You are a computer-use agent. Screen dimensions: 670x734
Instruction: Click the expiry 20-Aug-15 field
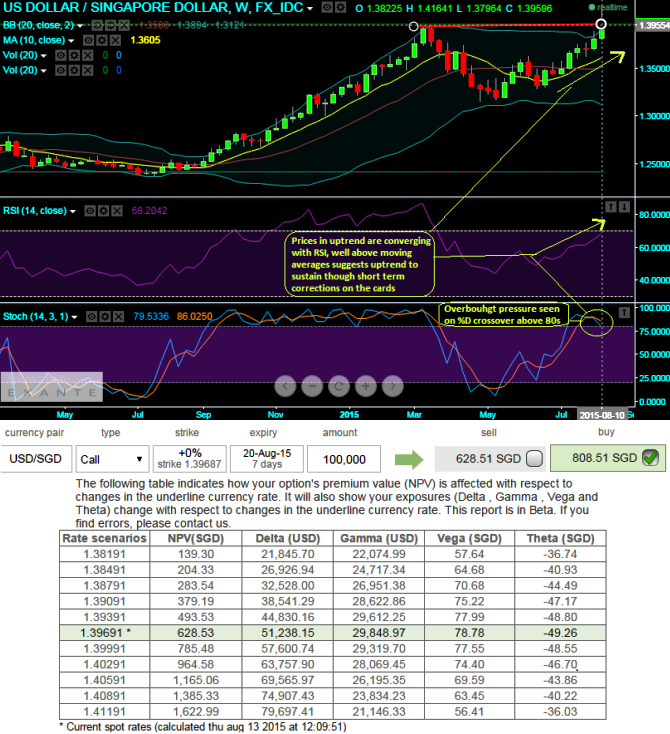point(267,459)
